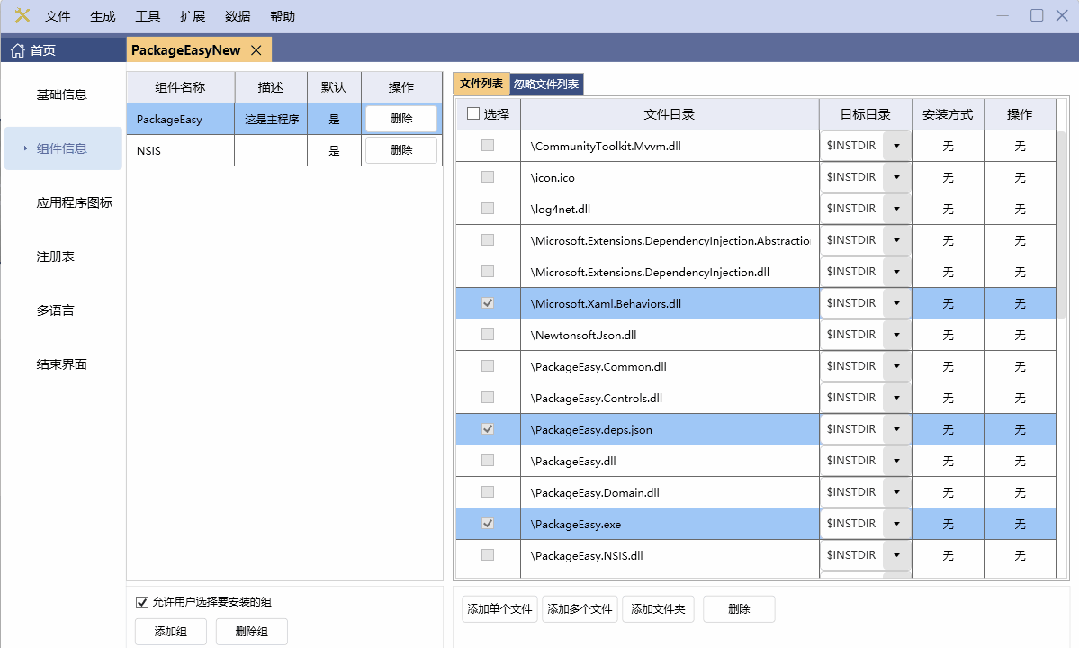This screenshot has width=1079, height=648.
Task: Open target directory dropdown for Newtonsoft.Json.dll
Action: (897, 334)
